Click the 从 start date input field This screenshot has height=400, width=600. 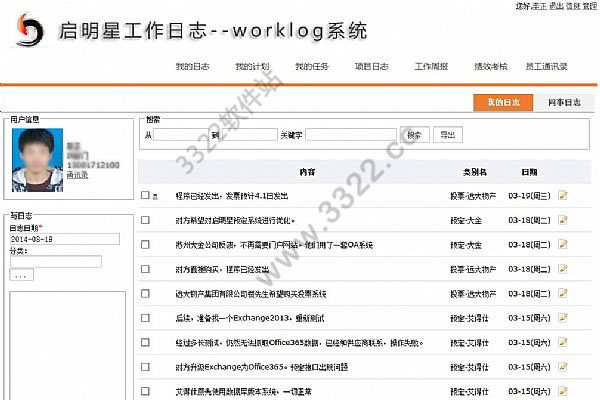click(181, 135)
